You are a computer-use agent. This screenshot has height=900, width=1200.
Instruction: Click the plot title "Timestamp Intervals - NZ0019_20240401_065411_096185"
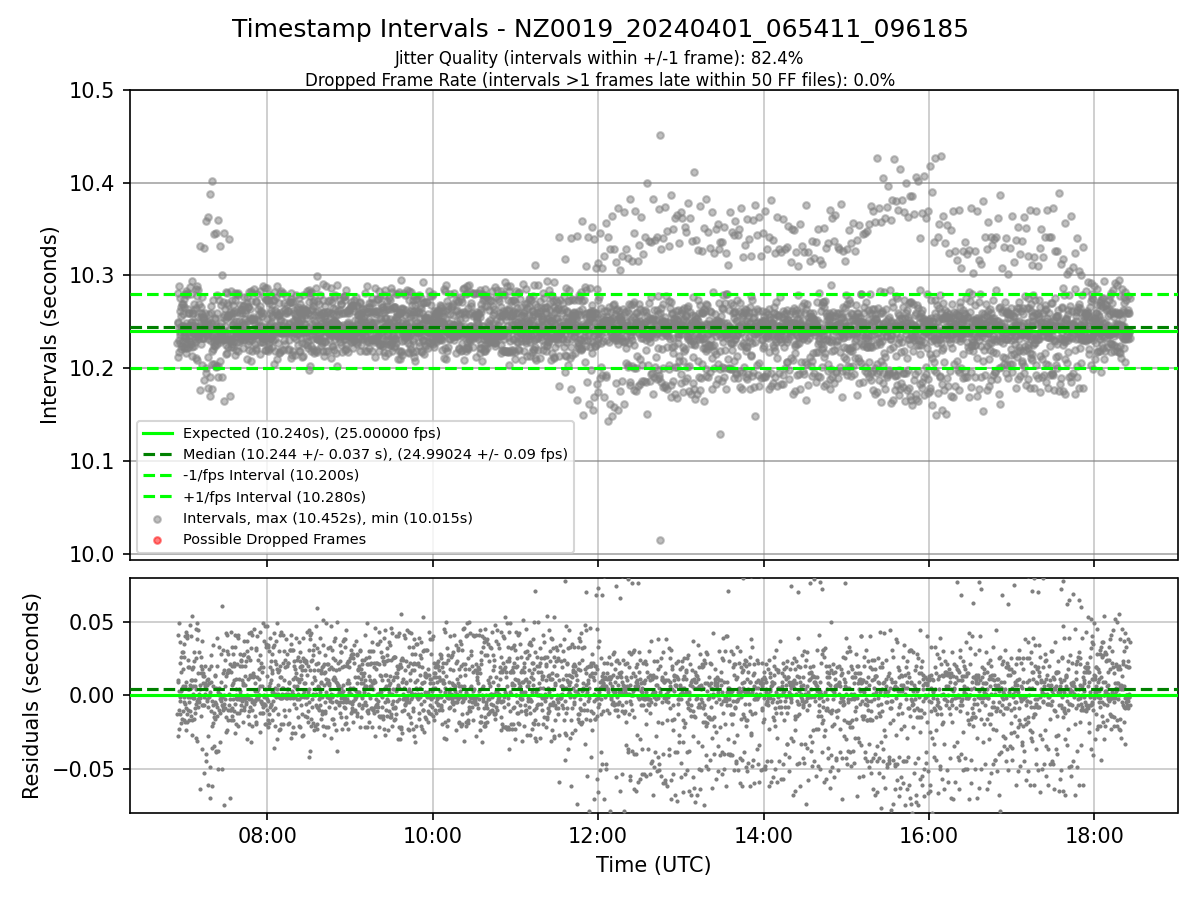pos(600,29)
